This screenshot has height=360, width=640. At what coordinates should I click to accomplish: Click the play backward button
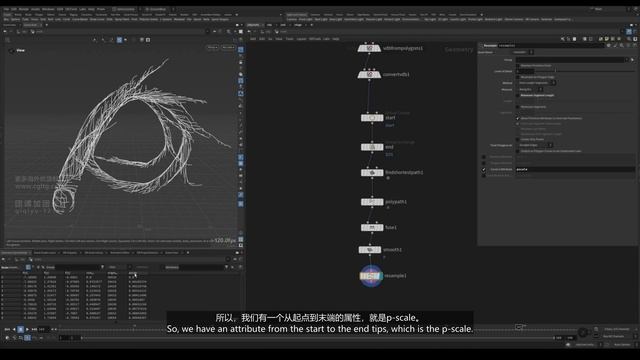[14, 329]
